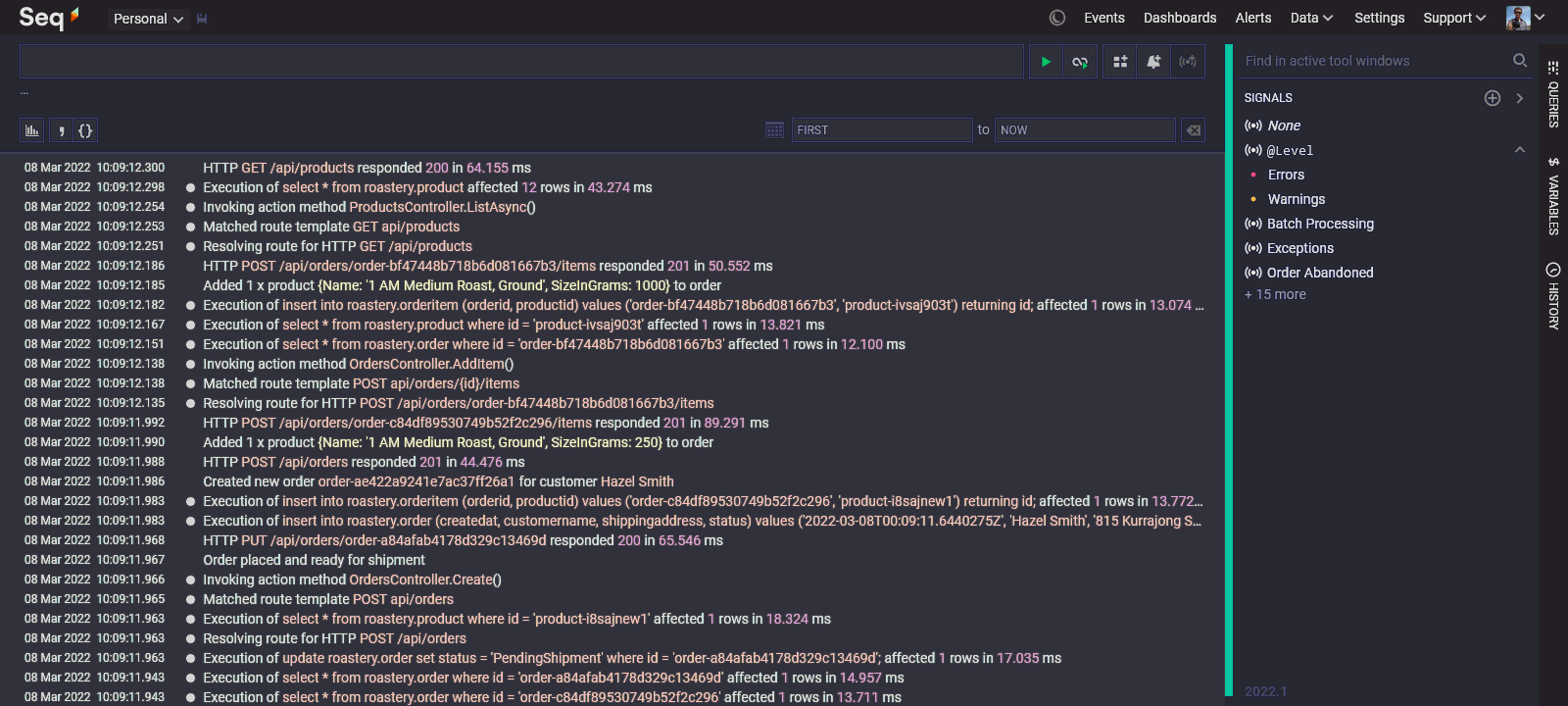The height and width of the screenshot is (706, 1568).
Task: Click the Seq logo
Action: 49,17
